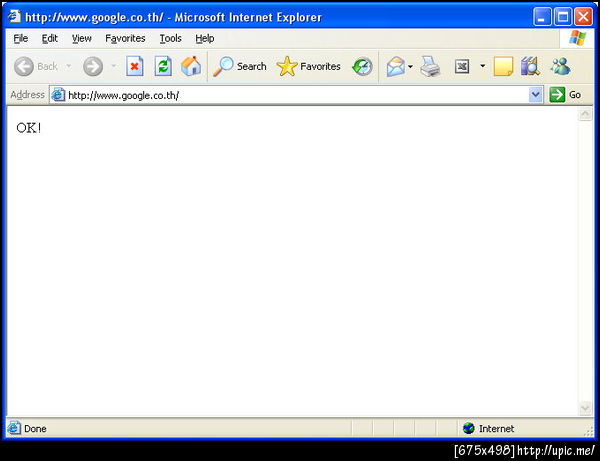Viewport: 600px width, 461px height.
Task: Maximize the Internet Explorer window
Action: [563, 17]
